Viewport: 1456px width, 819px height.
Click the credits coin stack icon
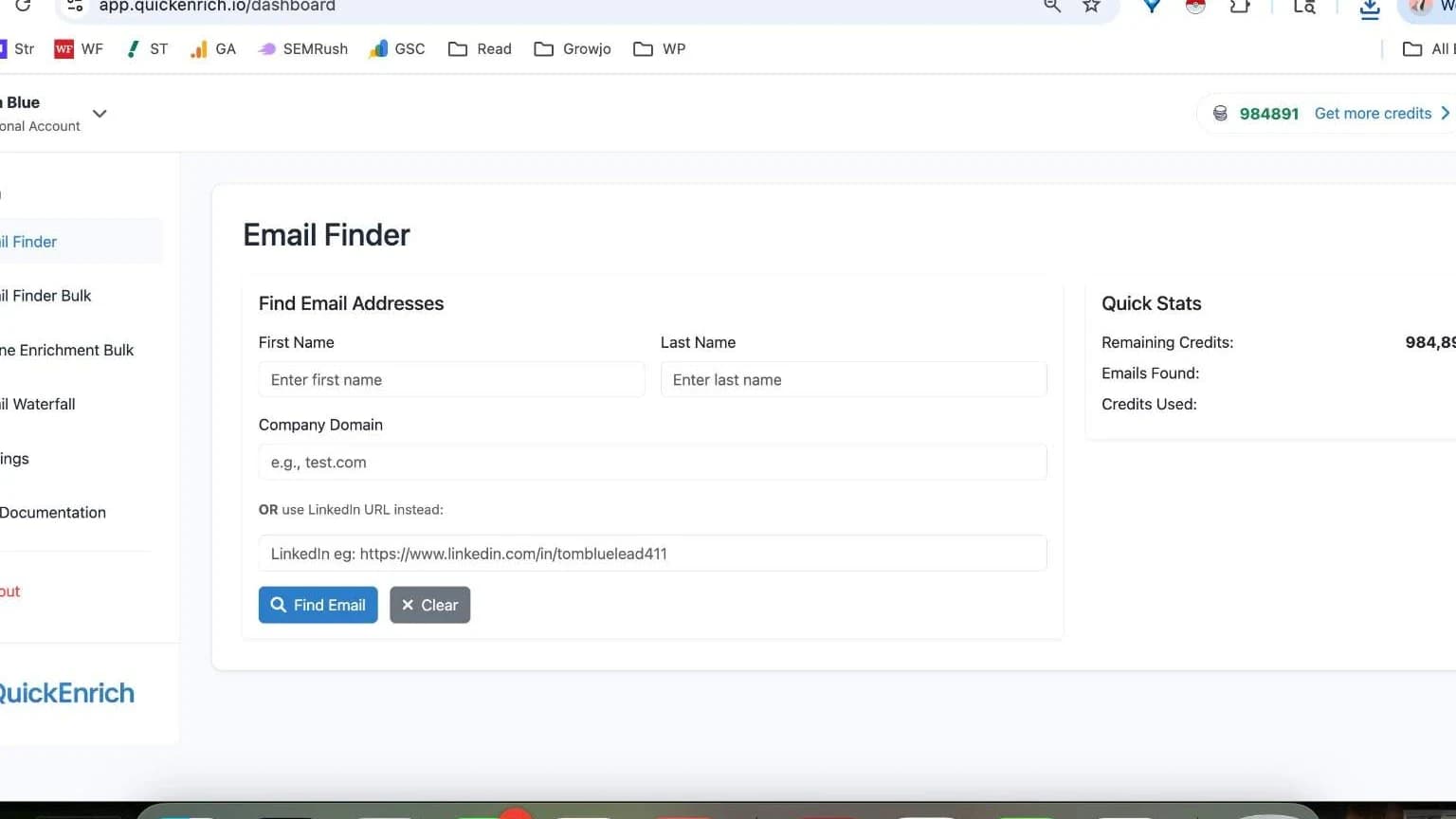pyautogui.click(x=1220, y=114)
